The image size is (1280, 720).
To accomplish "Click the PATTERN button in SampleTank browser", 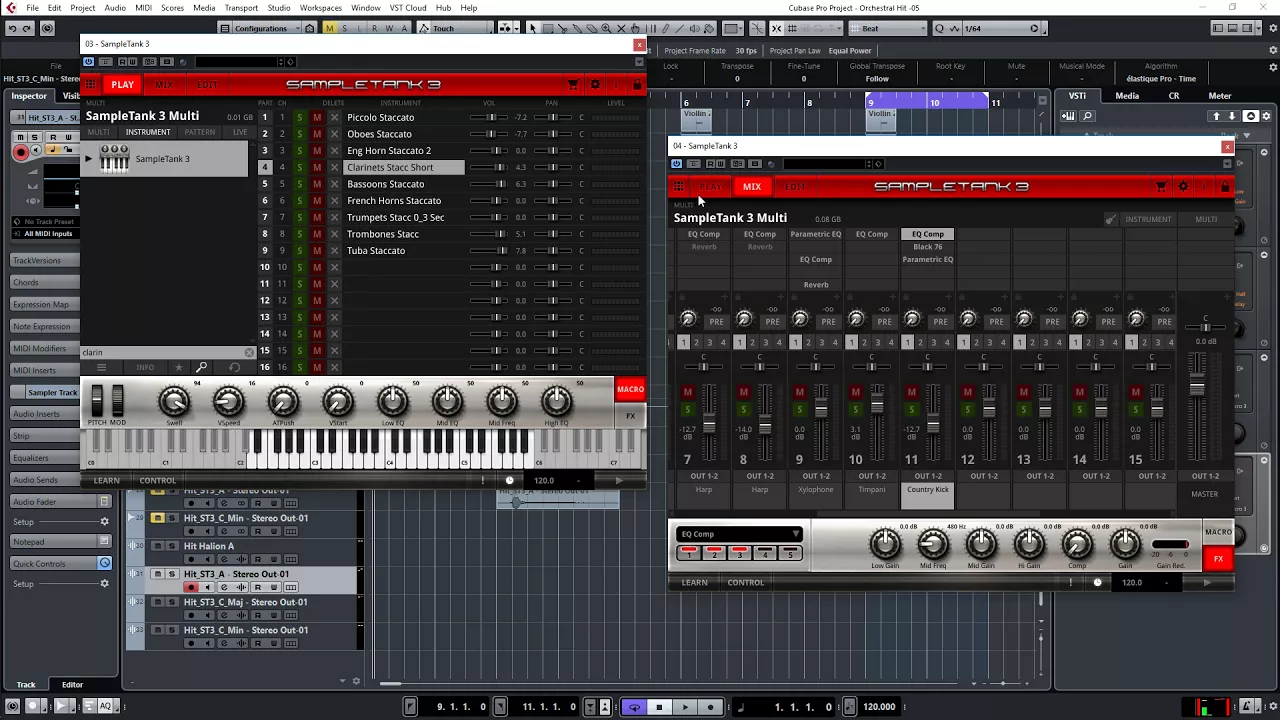I will [199, 132].
